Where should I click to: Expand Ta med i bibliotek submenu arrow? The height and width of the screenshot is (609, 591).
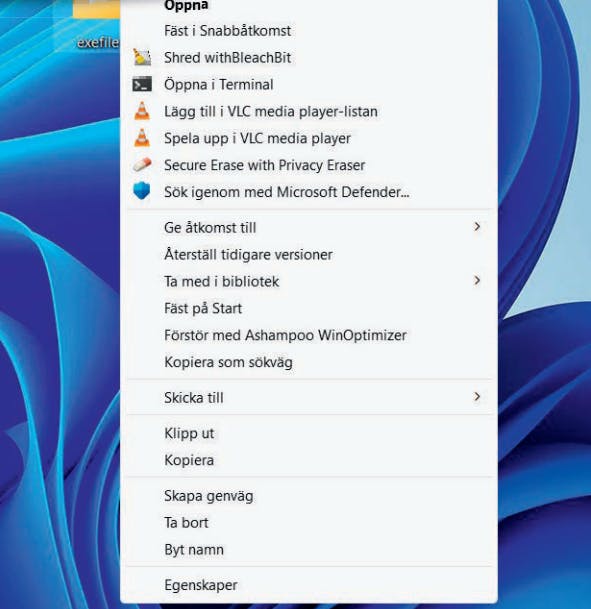coord(477,280)
